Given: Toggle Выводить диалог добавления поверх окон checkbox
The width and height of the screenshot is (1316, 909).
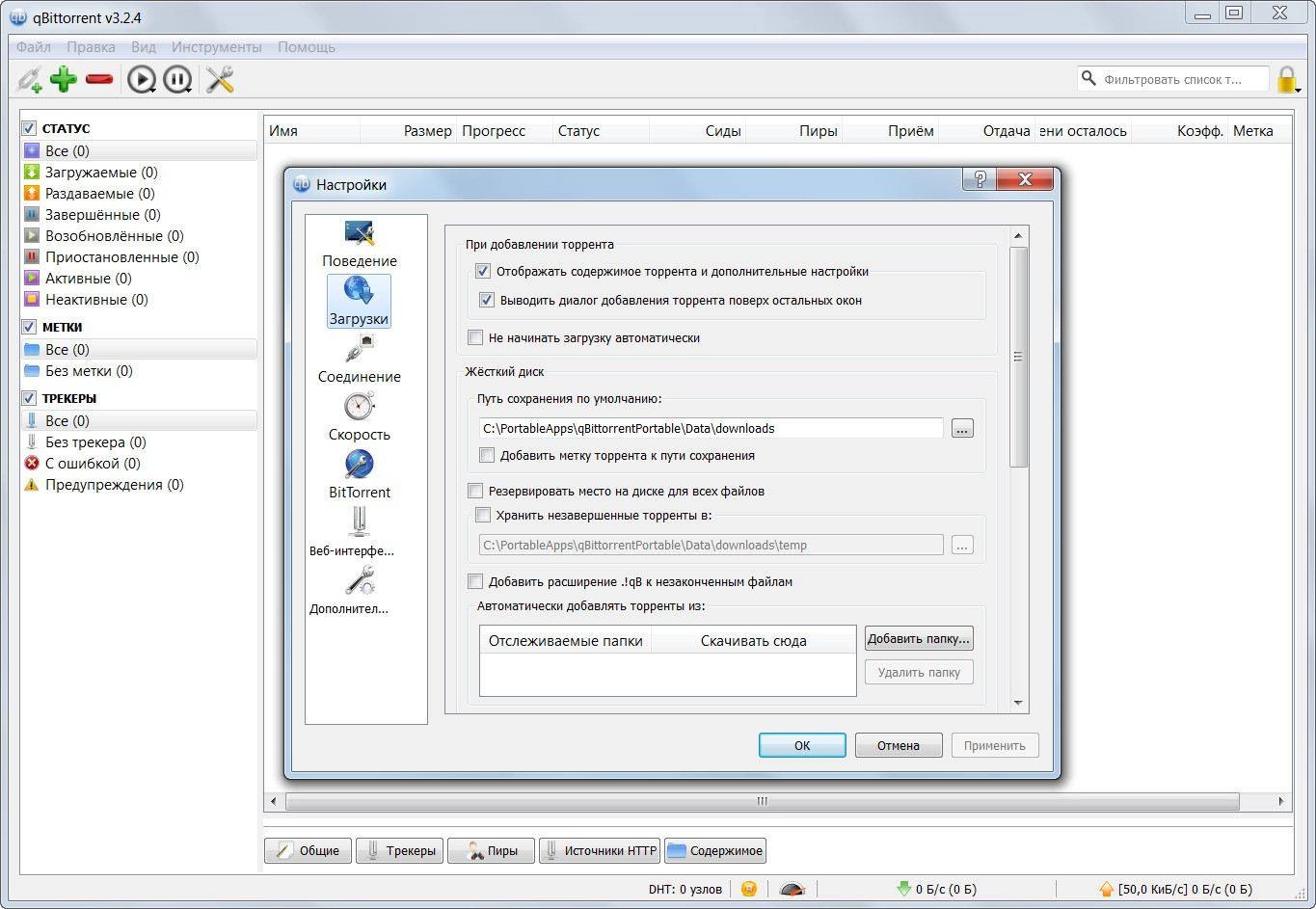Looking at the screenshot, I should click(x=487, y=301).
